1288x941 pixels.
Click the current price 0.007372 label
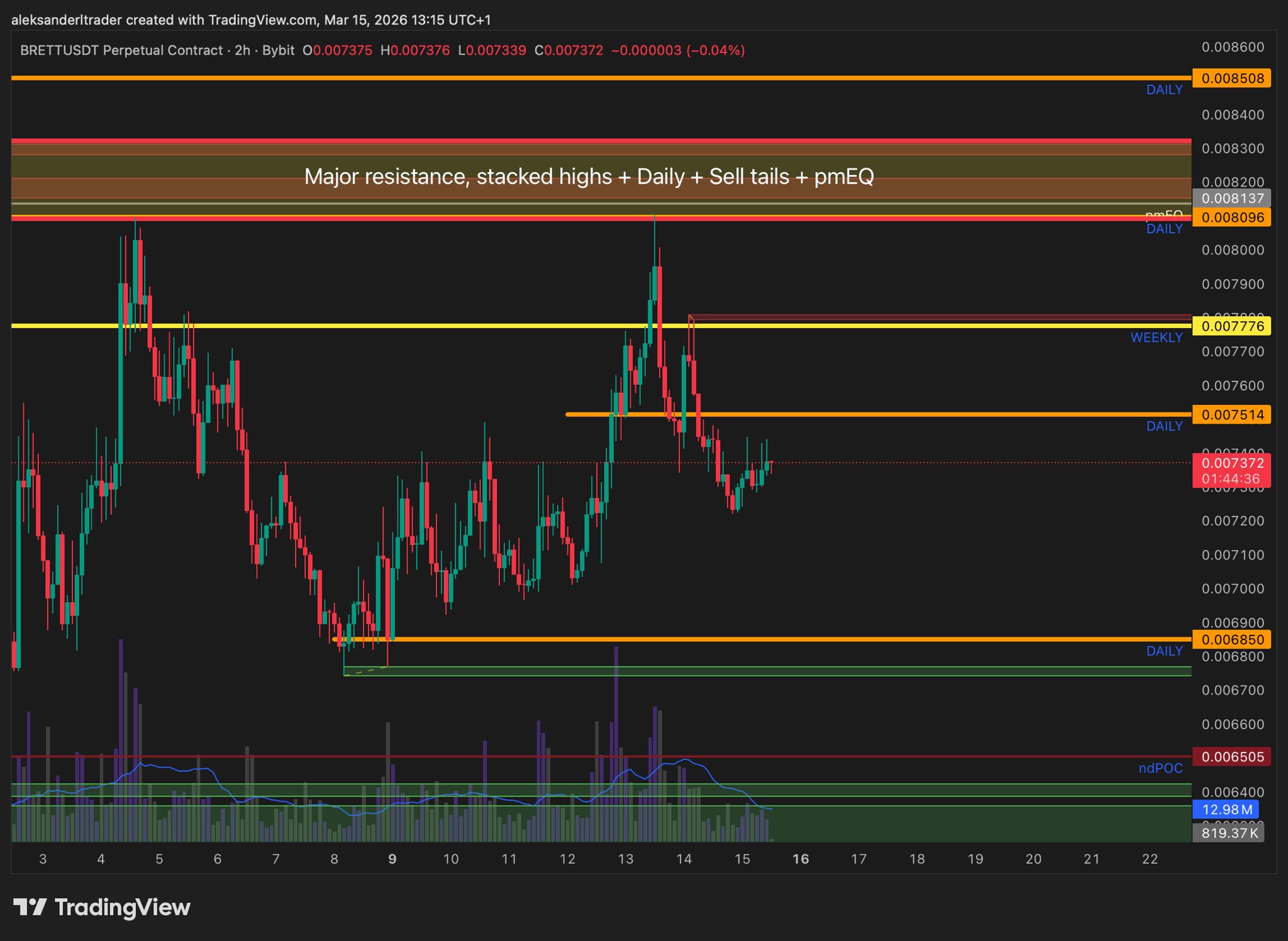tap(1232, 464)
